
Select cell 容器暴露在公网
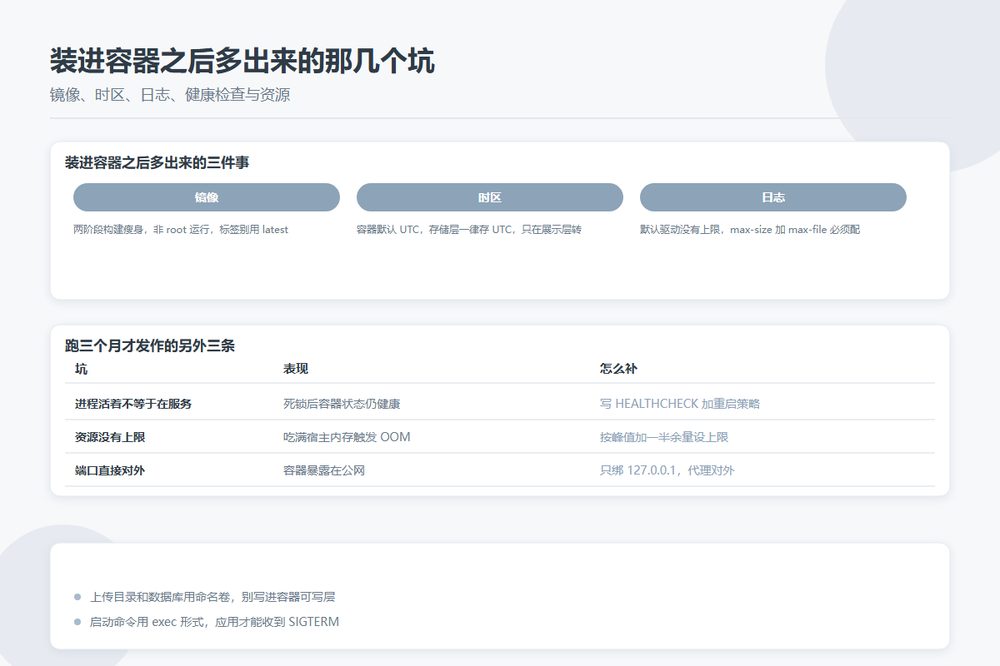[x=324, y=470]
